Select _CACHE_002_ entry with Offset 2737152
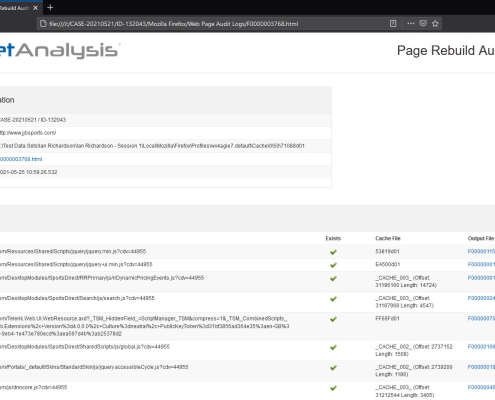Image resolution: width=495 pixels, height=400 pixels. [x=414, y=350]
